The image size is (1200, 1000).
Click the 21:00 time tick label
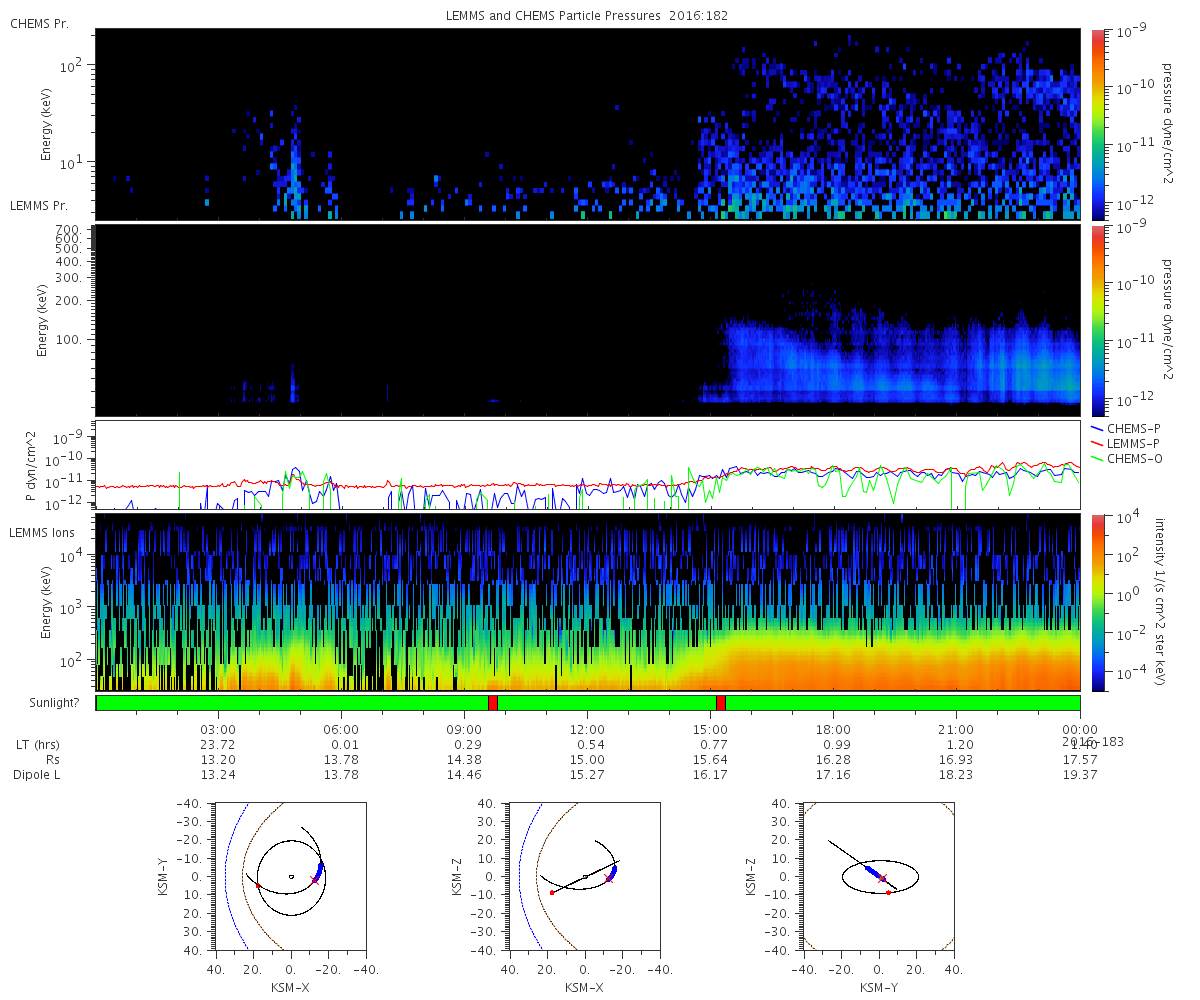pos(956,729)
